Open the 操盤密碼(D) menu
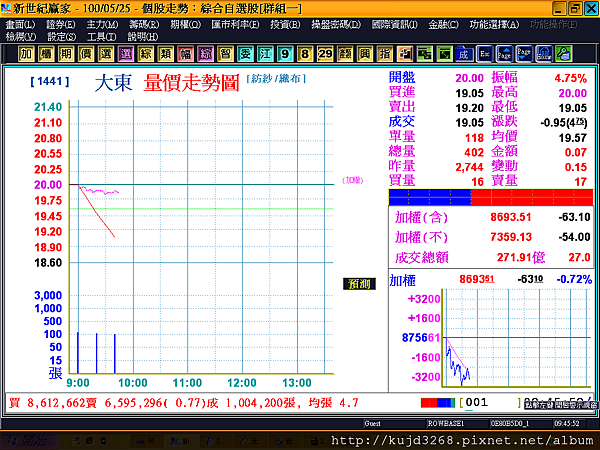This screenshot has width=600, height=450. 336,24
